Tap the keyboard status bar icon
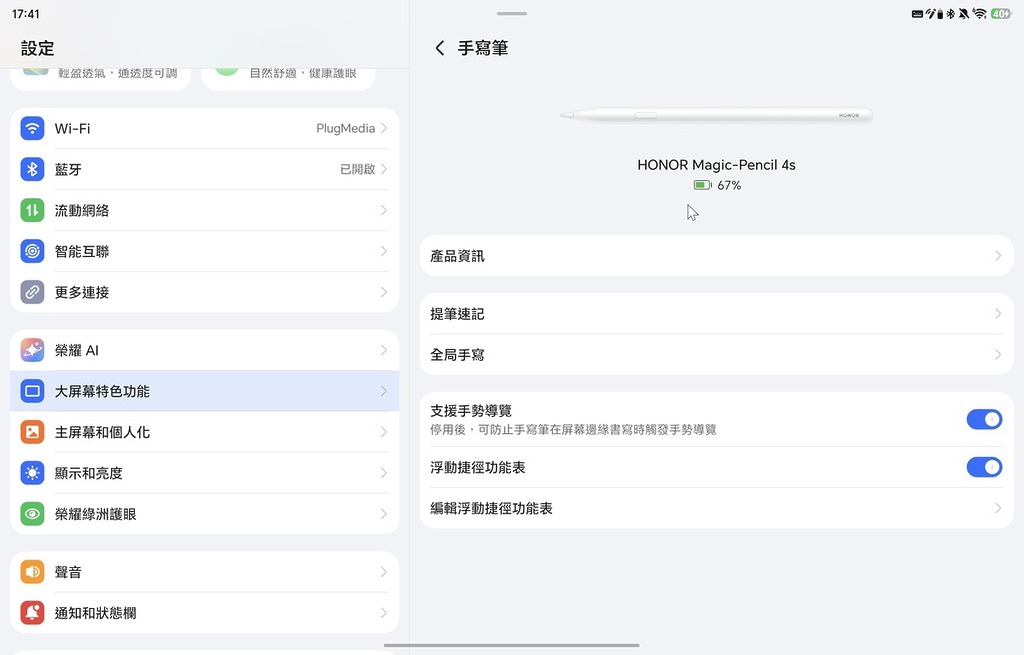Viewport: 1024px width, 655px height. click(917, 14)
